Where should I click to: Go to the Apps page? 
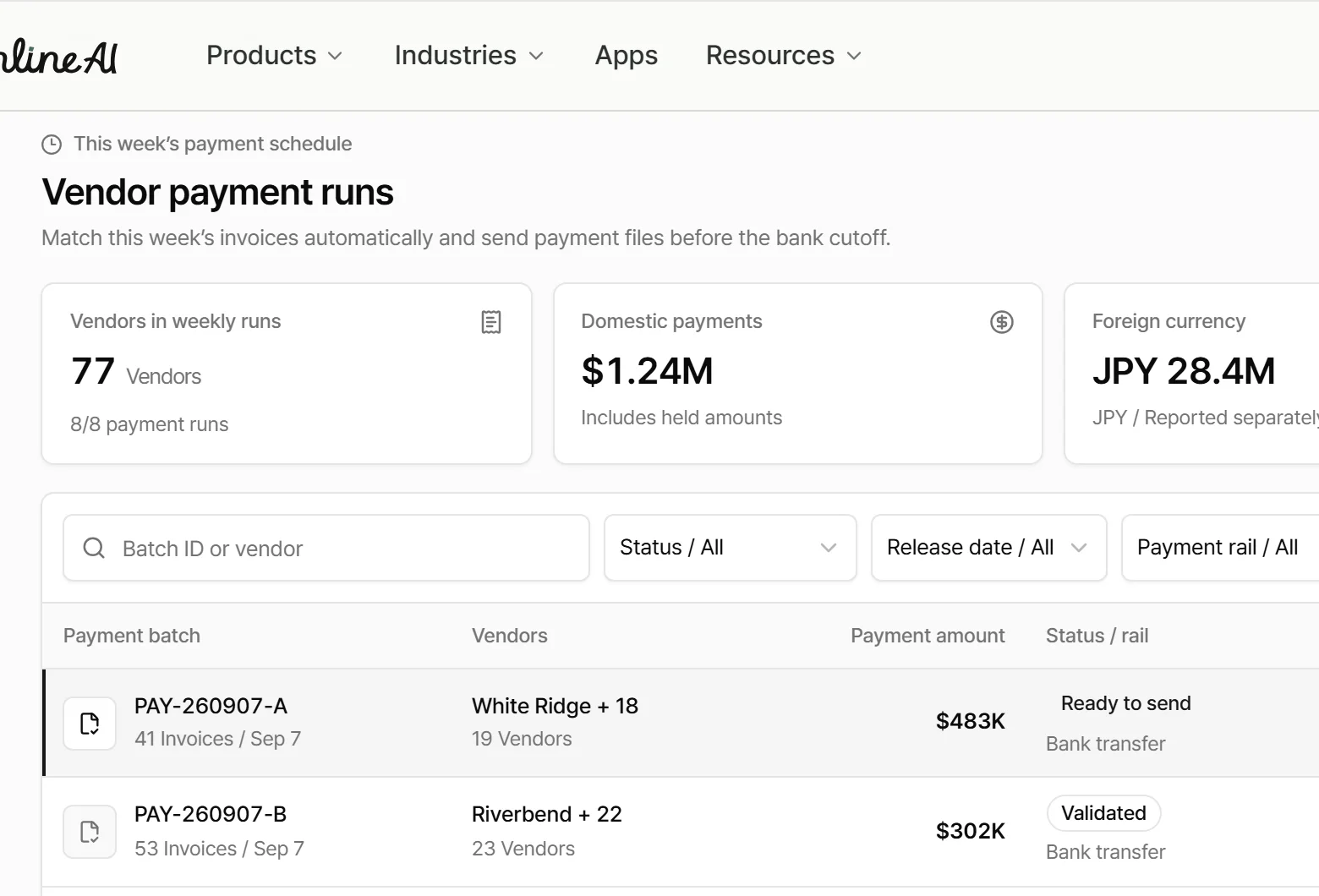(x=627, y=56)
